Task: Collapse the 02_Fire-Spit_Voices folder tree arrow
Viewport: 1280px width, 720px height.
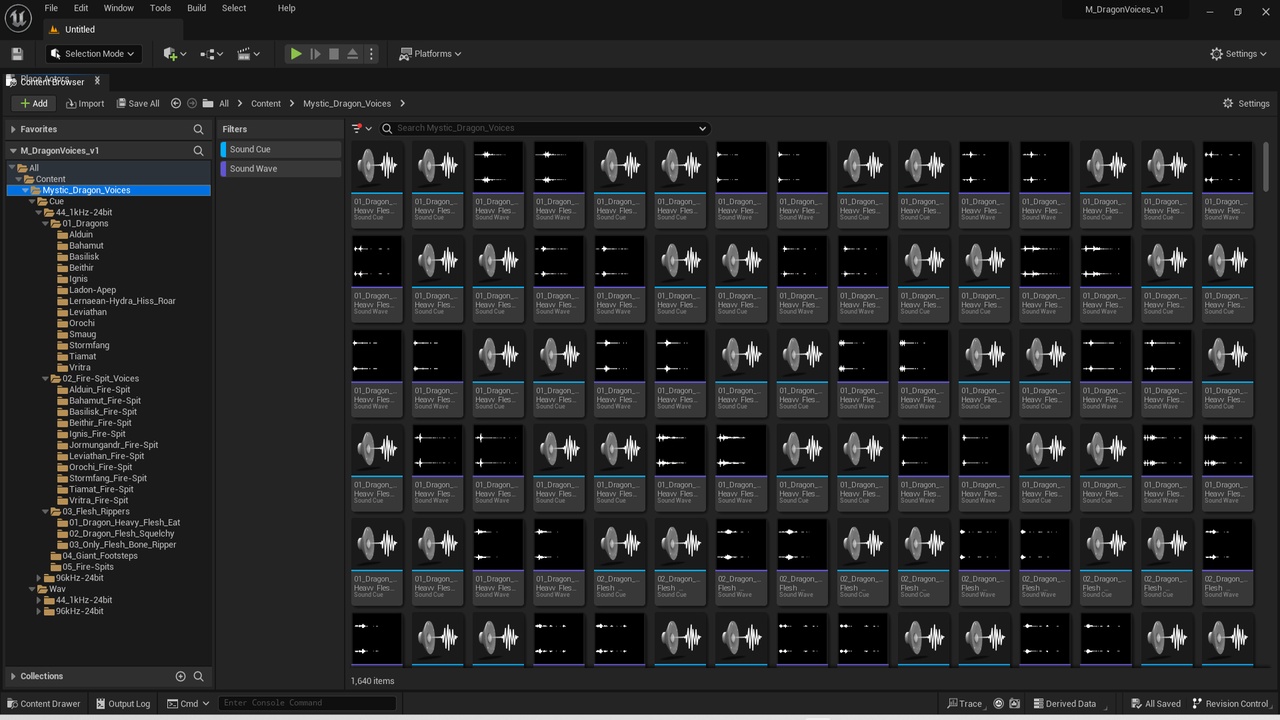Action: pos(46,379)
